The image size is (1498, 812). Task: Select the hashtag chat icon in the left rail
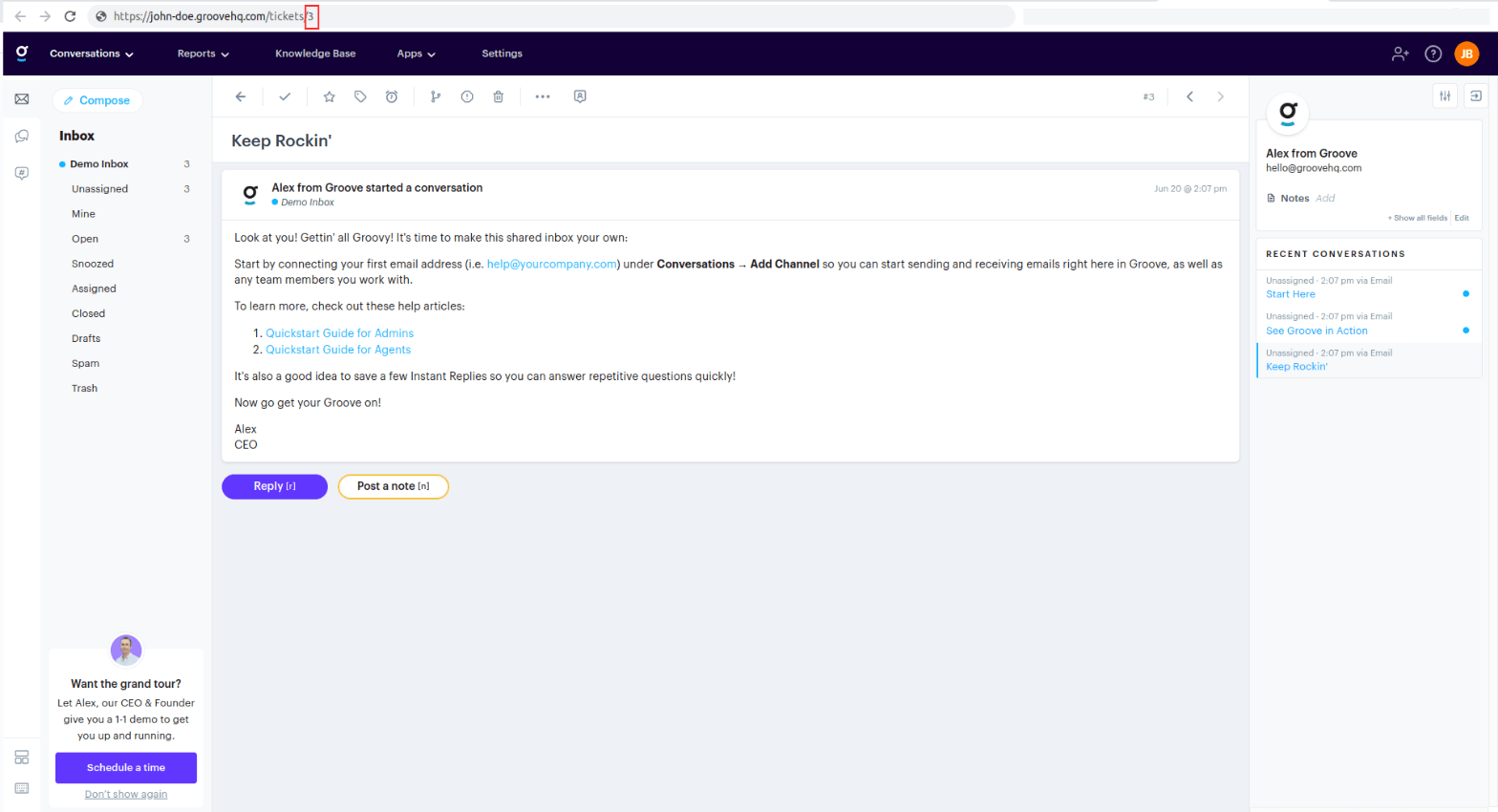point(22,173)
